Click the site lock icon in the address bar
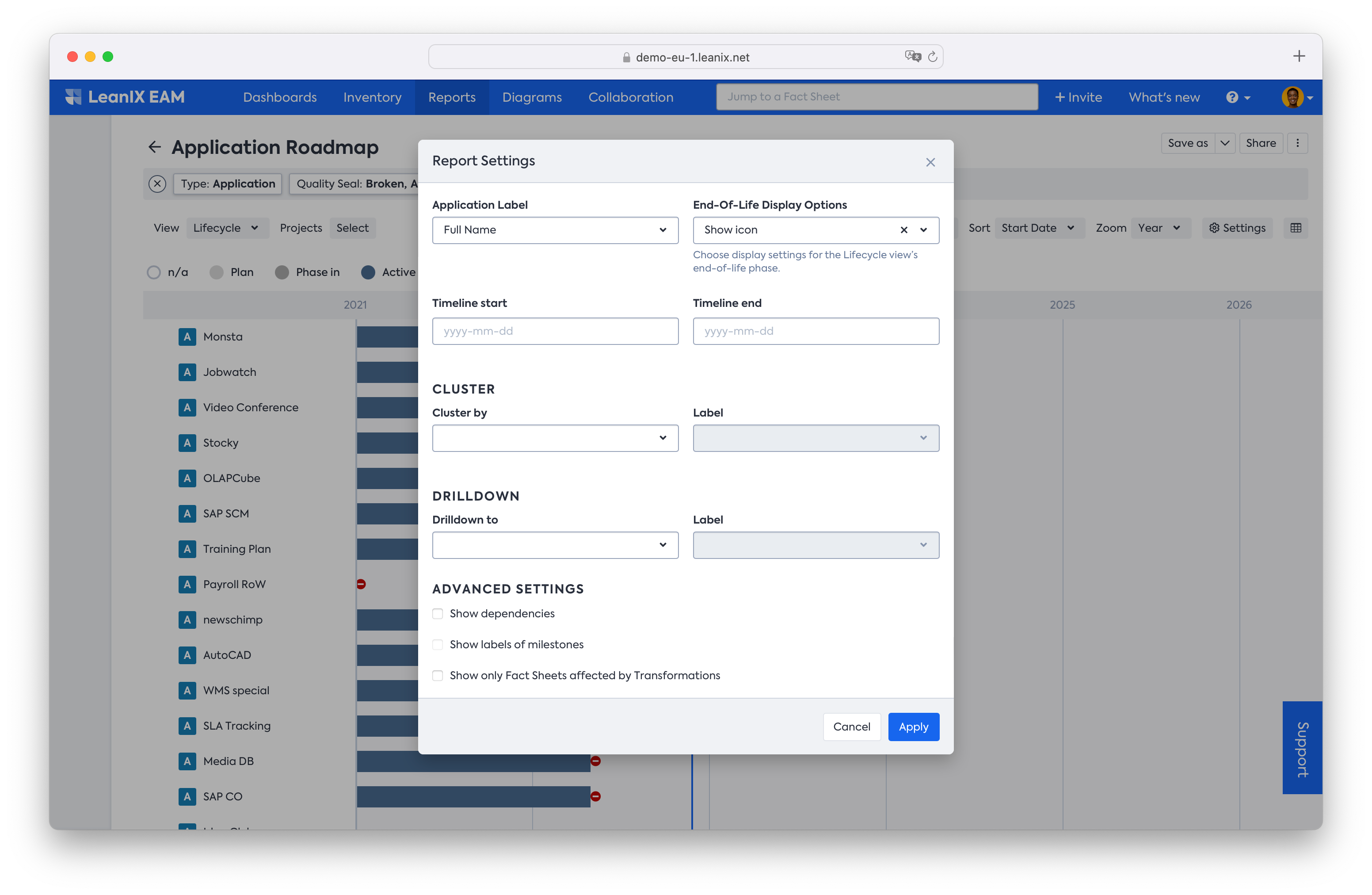 [626, 57]
